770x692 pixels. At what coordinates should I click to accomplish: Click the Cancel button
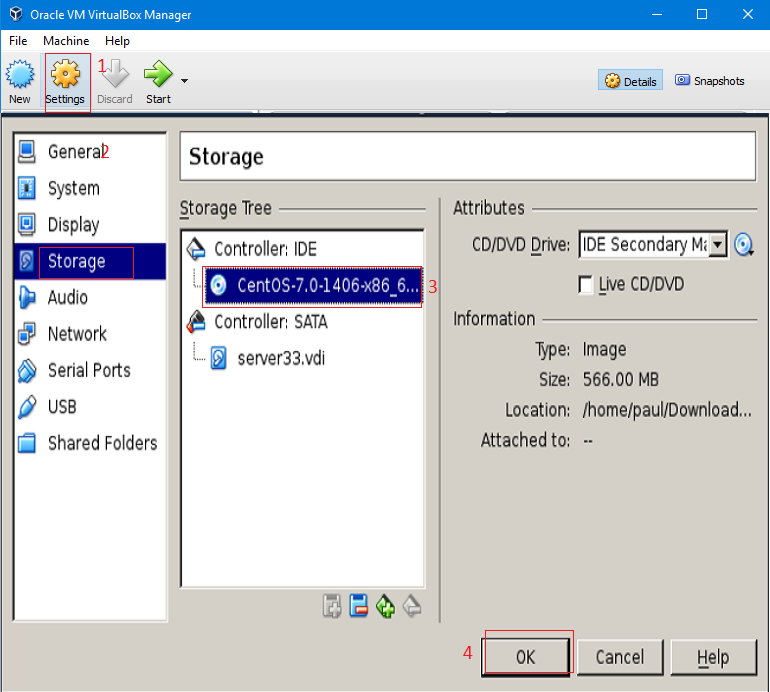(x=620, y=657)
